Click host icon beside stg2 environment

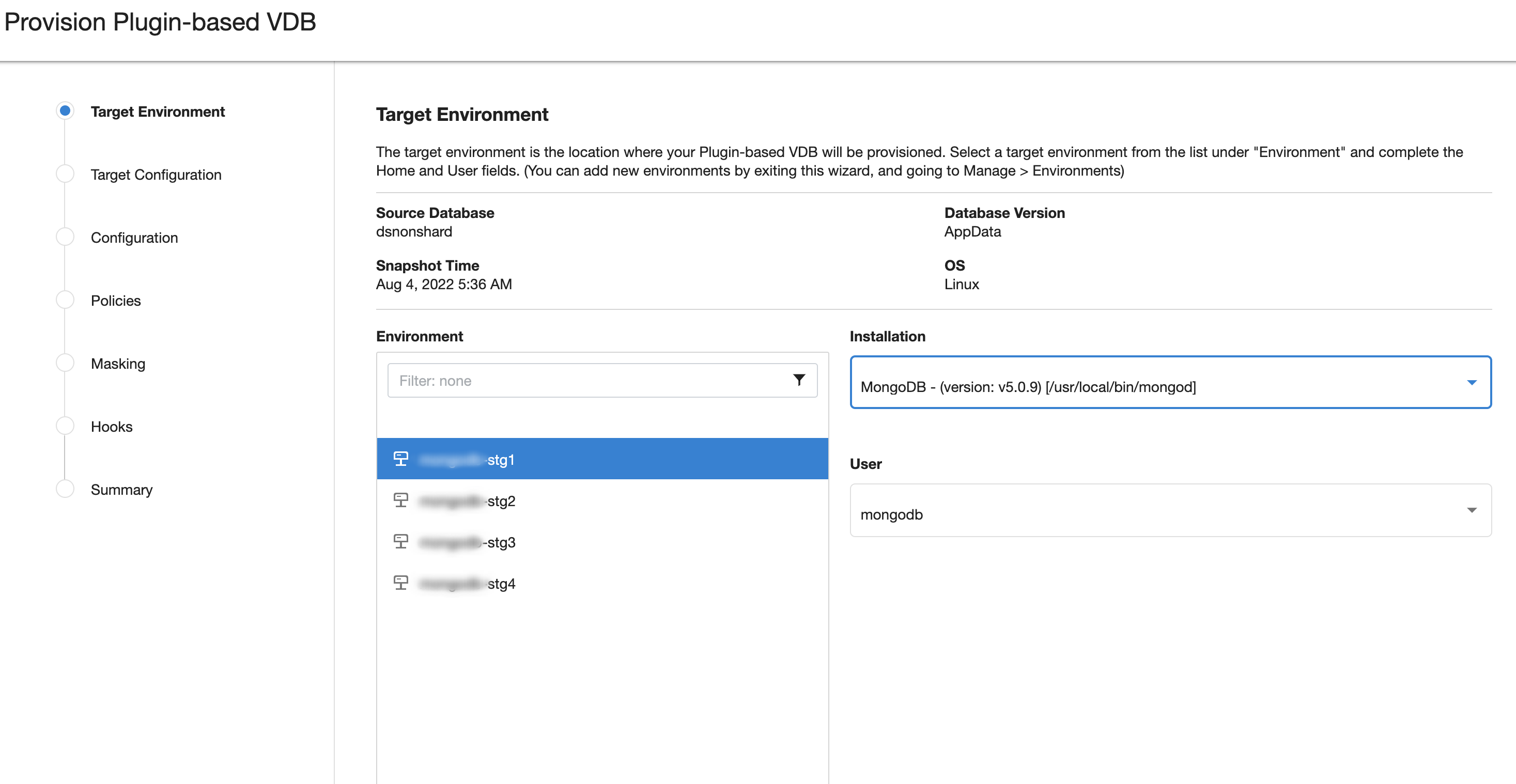[401, 500]
